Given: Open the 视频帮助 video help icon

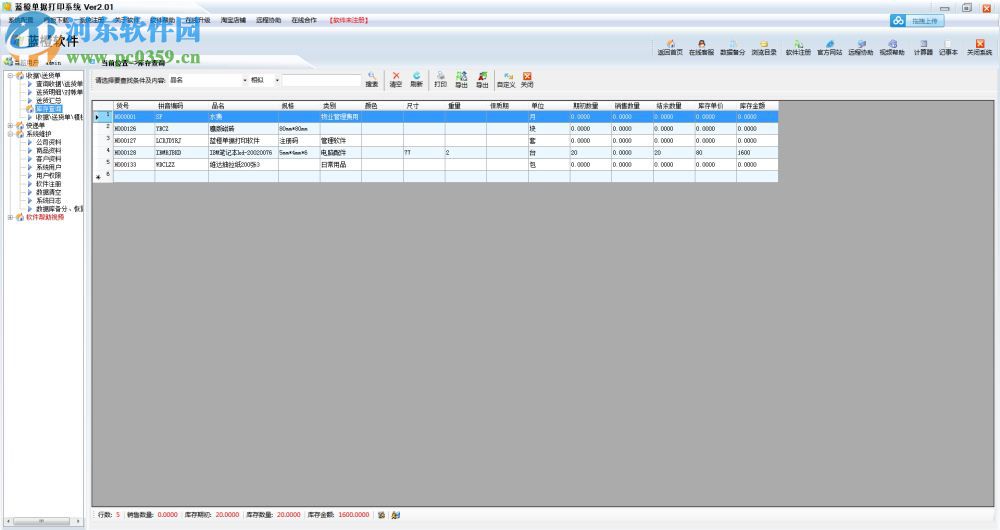Looking at the screenshot, I should (892, 48).
